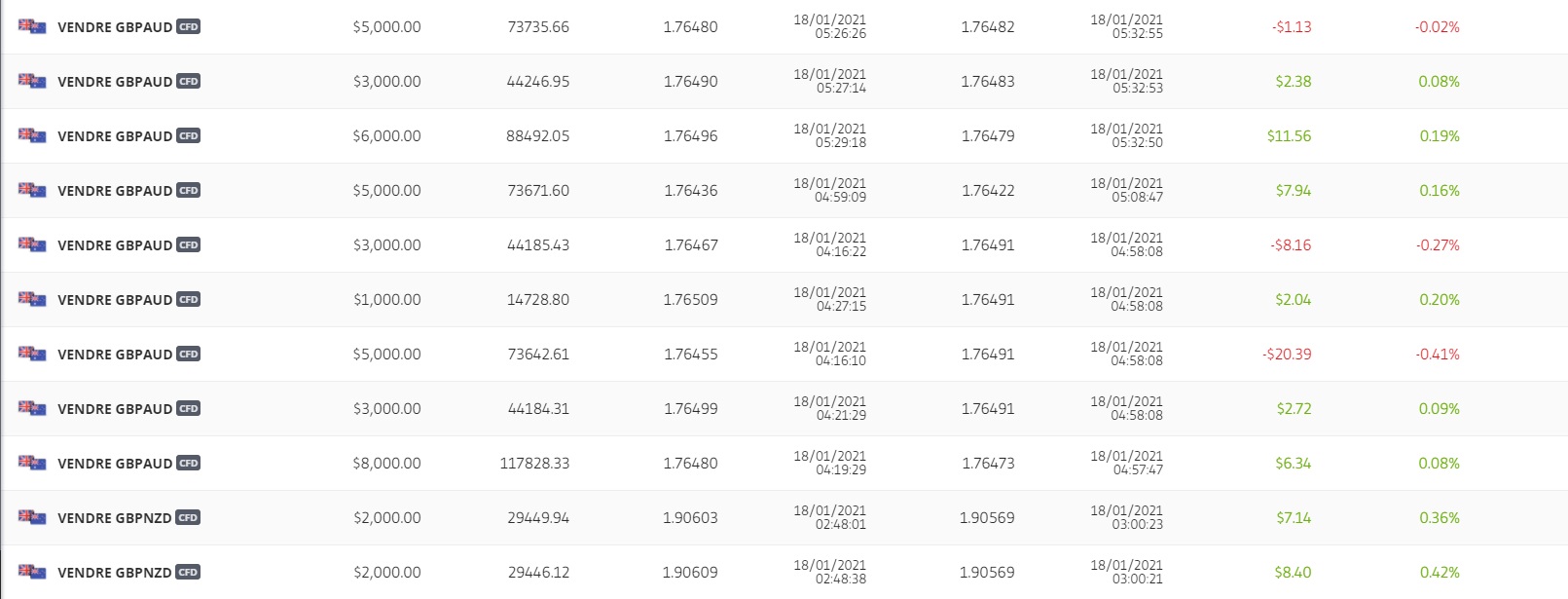
Task: Click the flag icon on the $8,000 GBPAUD row
Action: tap(32, 463)
